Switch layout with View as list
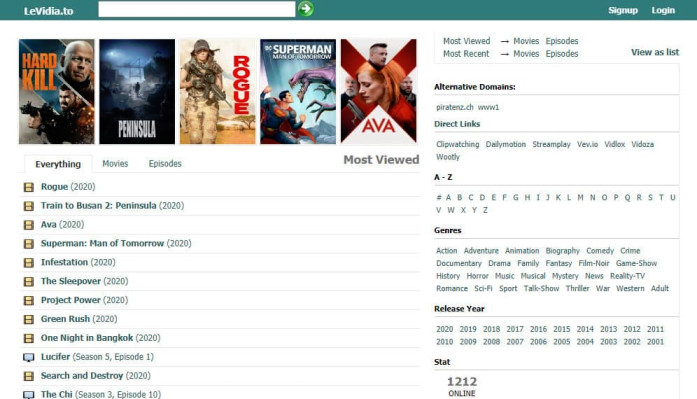This screenshot has width=697, height=399. coord(655,52)
